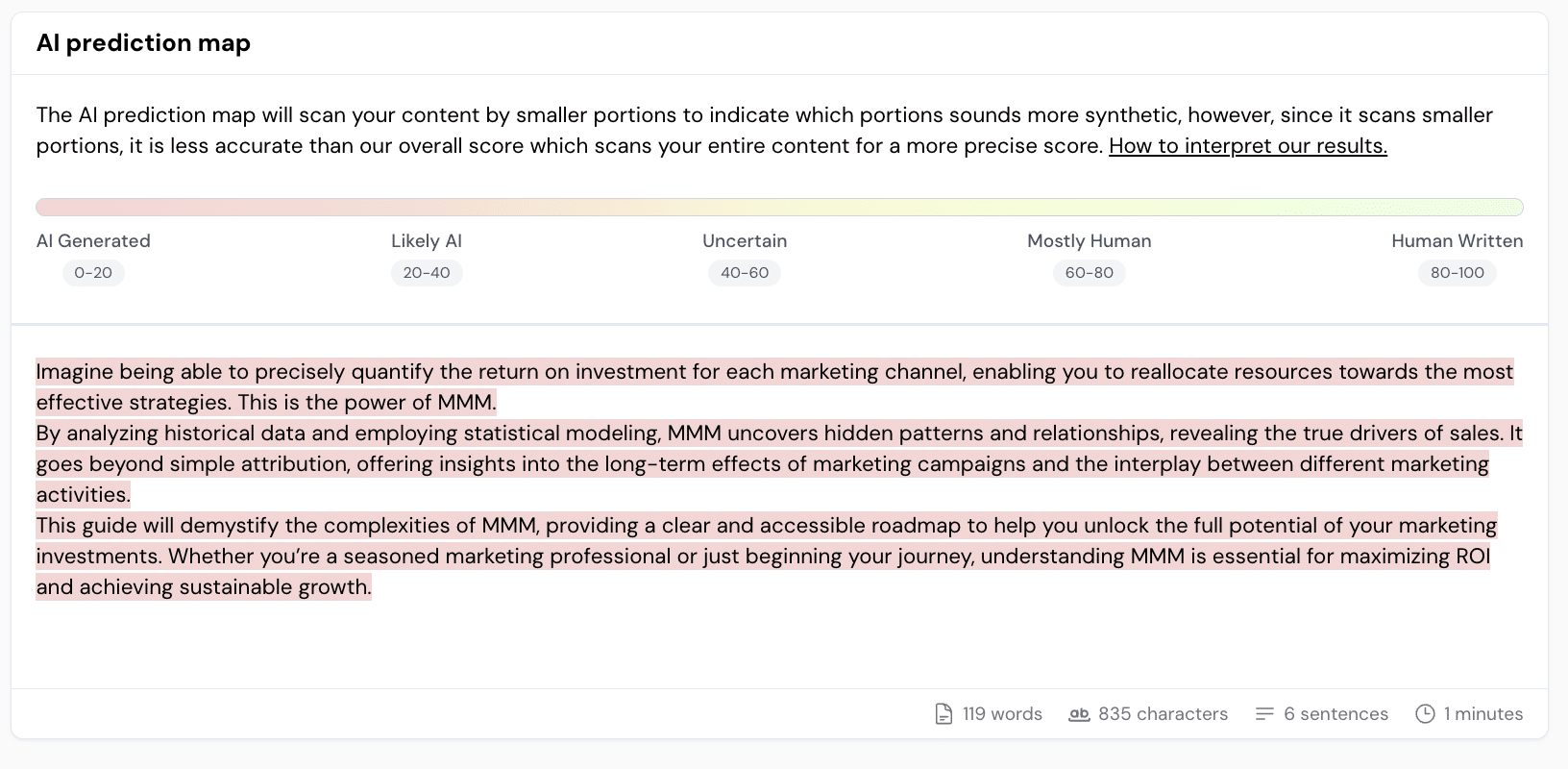Viewport: 1568px width, 769px height.
Task: Click the '1 minutes' reading time
Action: [1483, 714]
